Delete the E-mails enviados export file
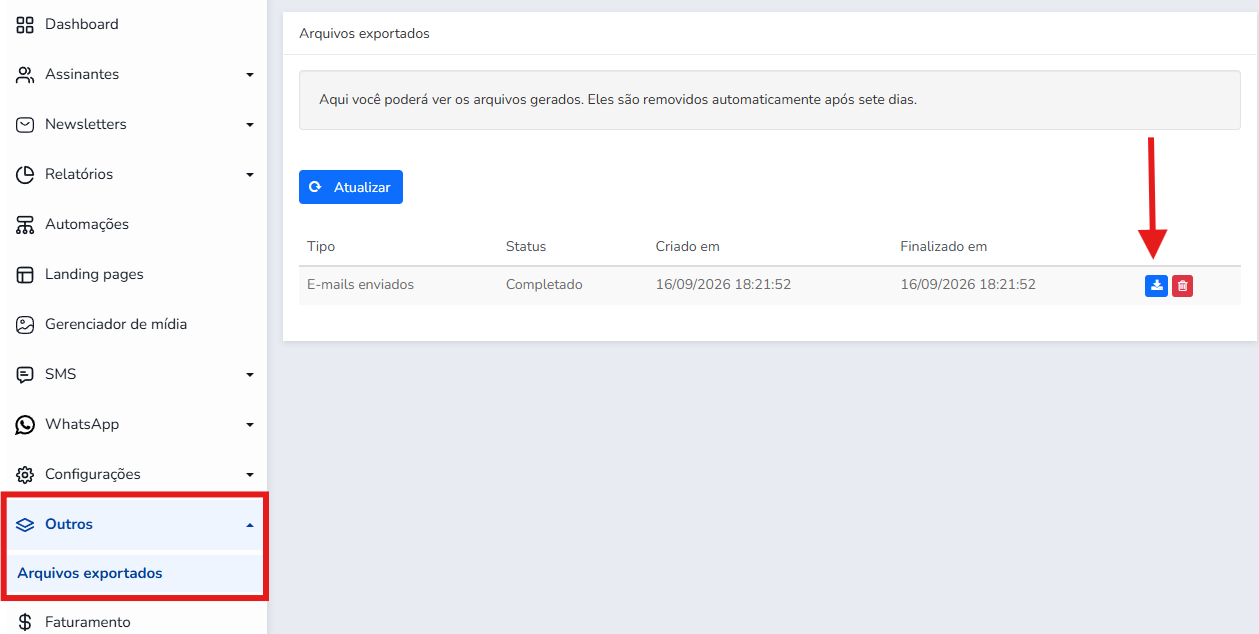The height and width of the screenshot is (634, 1259). tap(1182, 285)
